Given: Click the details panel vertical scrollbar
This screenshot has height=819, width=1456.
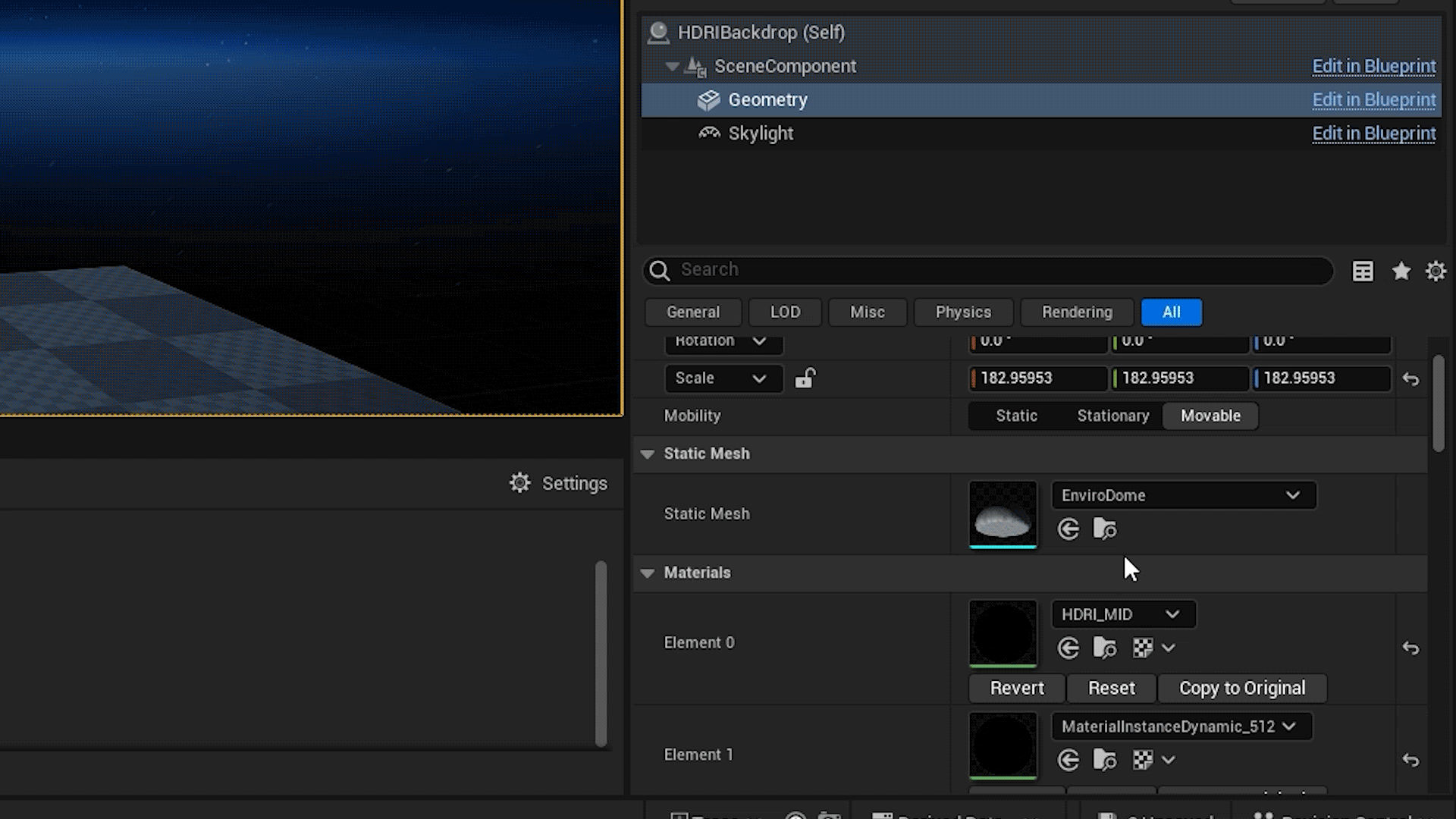Looking at the screenshot, I should [1439, 404].
